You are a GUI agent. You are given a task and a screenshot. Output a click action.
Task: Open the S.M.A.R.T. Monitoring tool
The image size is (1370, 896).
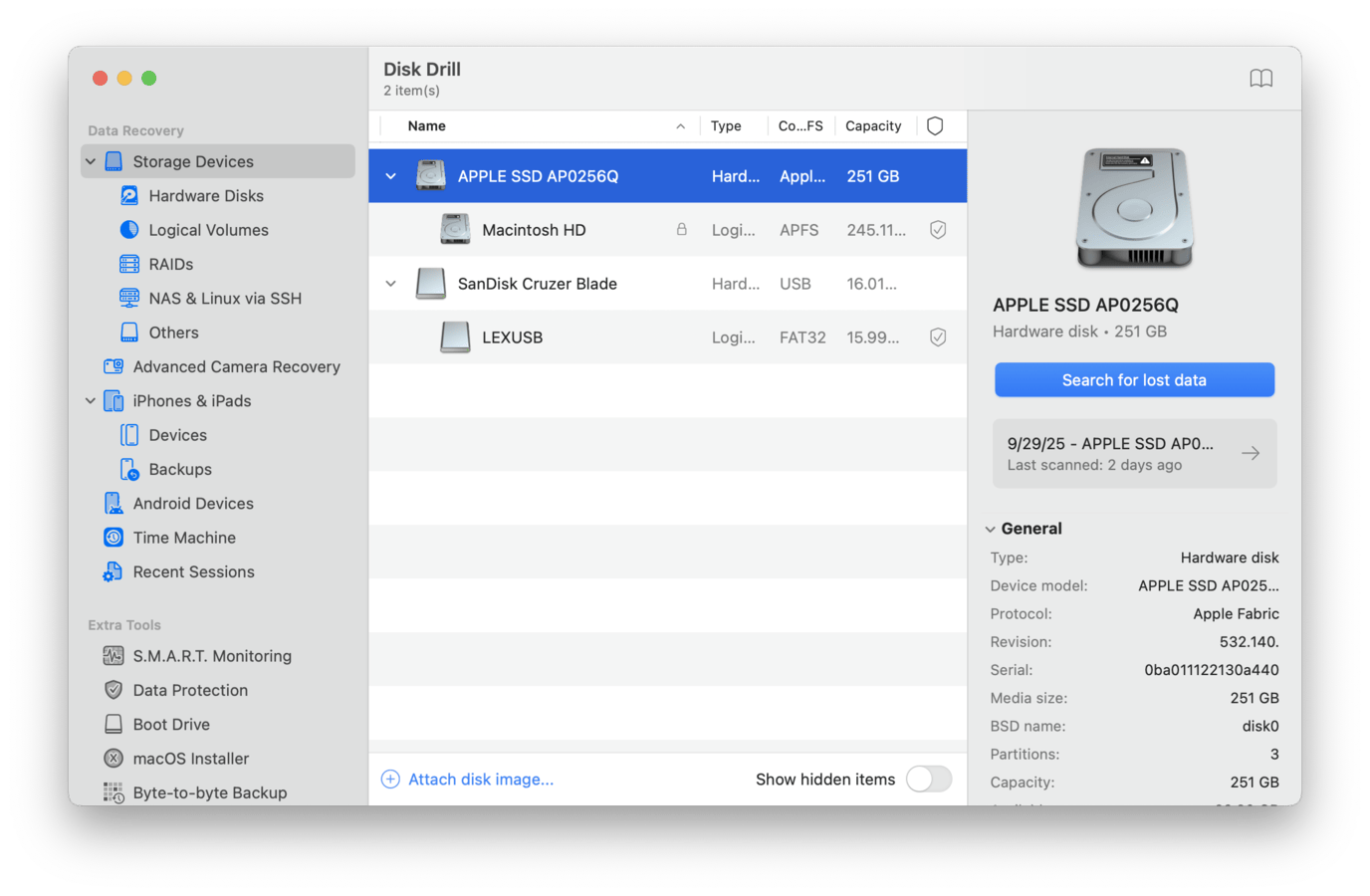[211, 656]
